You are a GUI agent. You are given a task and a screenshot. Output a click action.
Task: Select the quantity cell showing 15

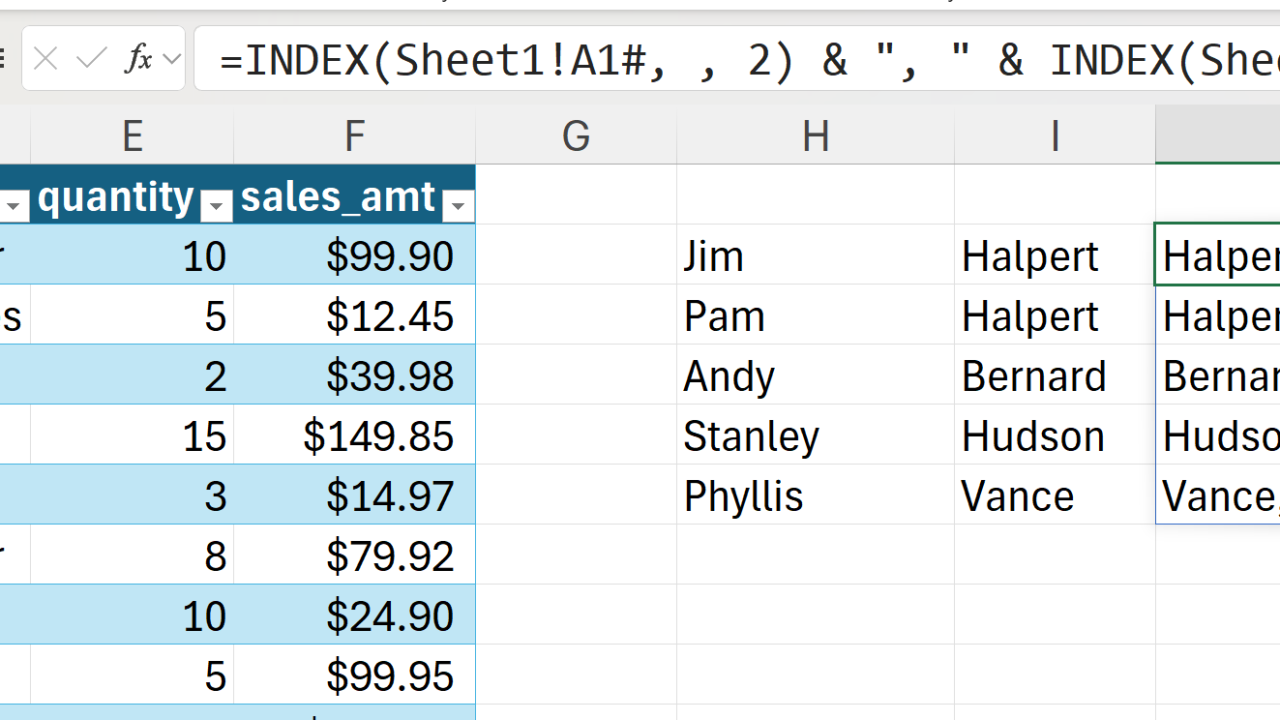(132, 436)
